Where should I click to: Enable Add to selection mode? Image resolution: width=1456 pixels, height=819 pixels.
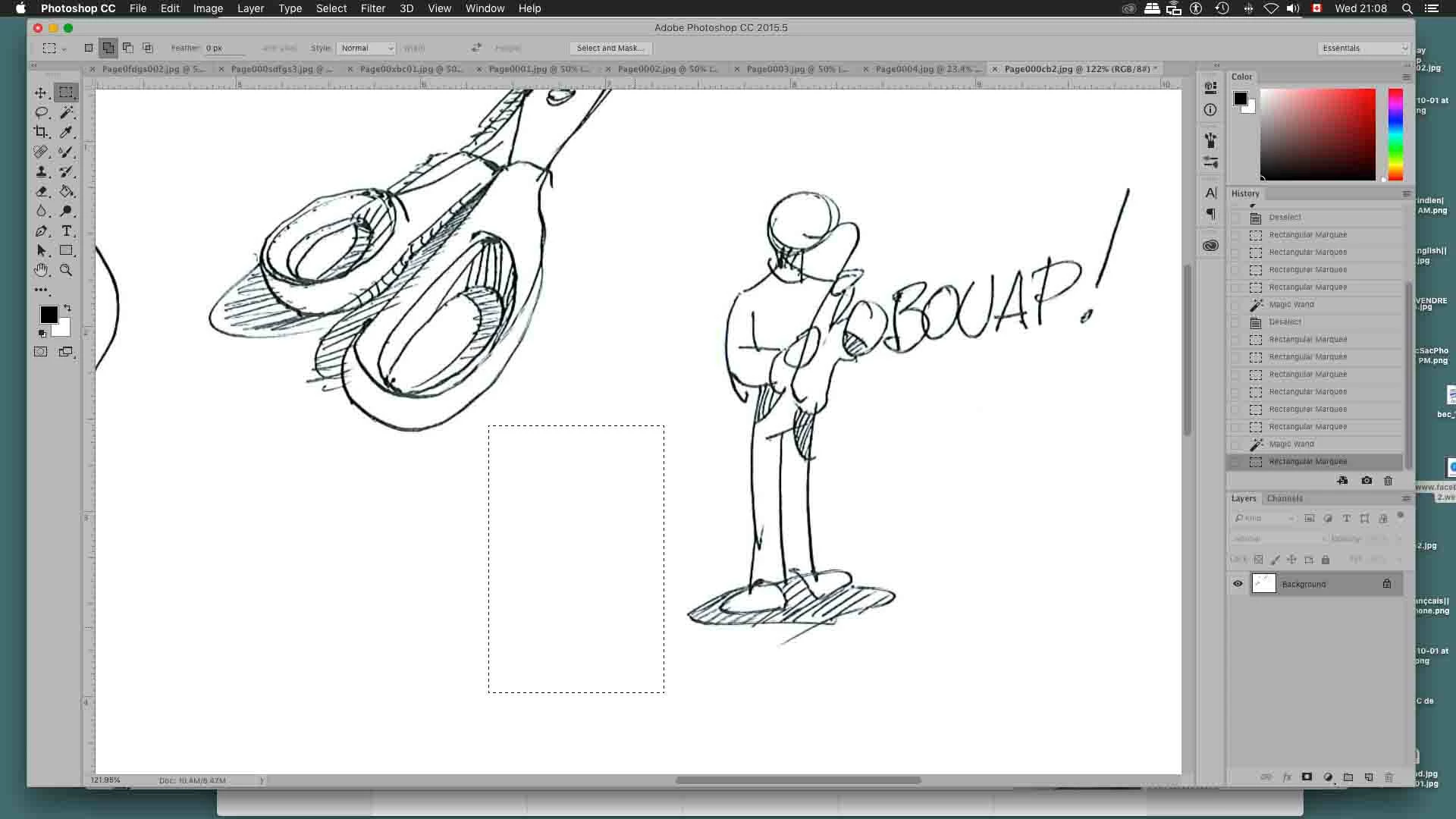[x=108, y=48]
